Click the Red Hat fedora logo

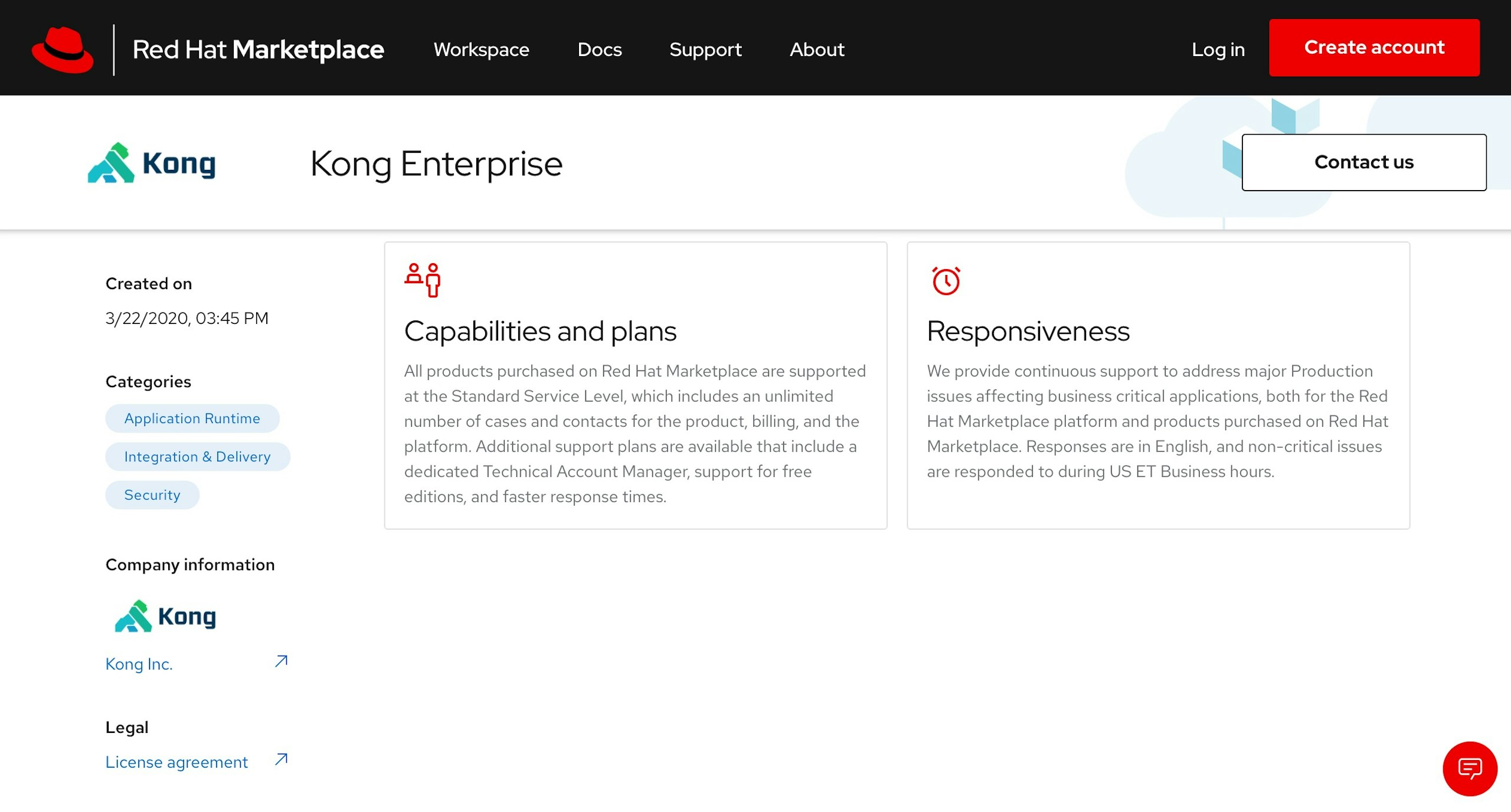[63, 50]
